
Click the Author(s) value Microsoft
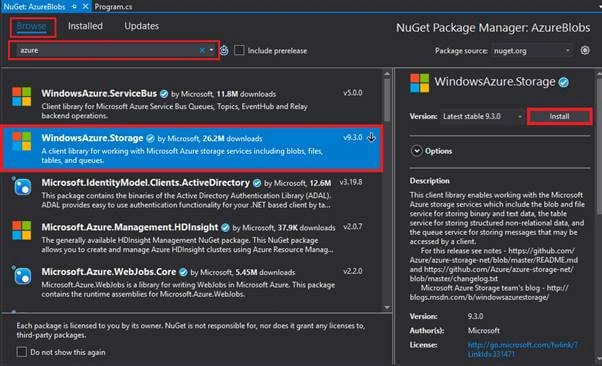point(483,330)
